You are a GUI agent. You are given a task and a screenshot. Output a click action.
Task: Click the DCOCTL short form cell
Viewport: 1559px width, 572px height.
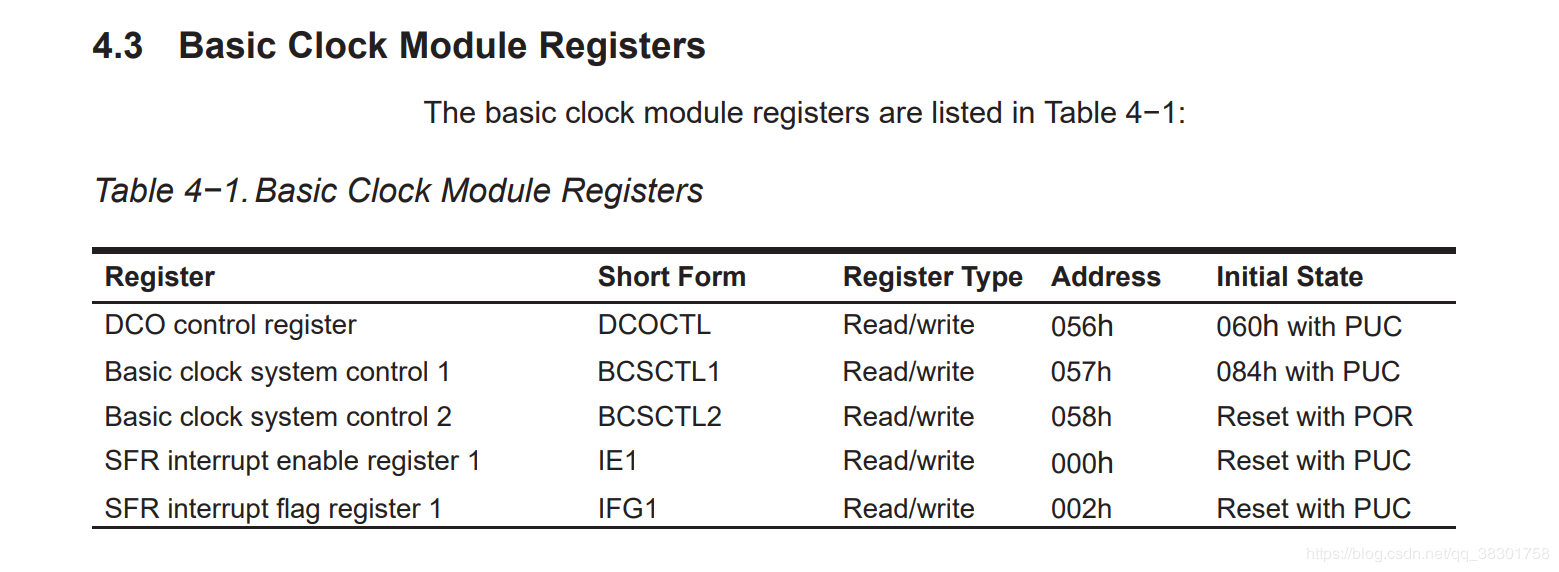point(654,326)
